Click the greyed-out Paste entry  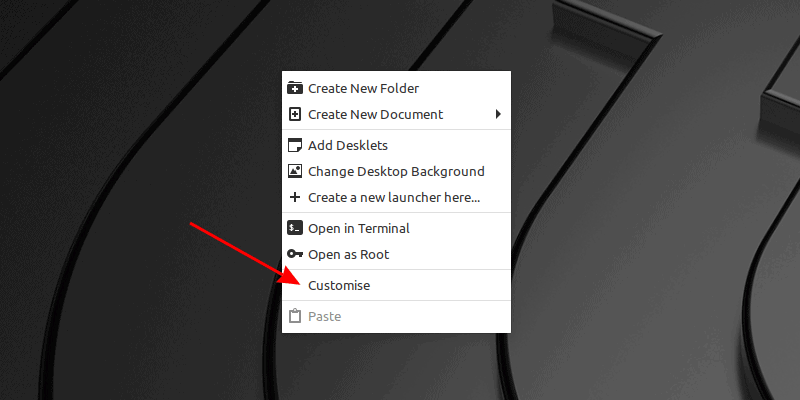324,316
